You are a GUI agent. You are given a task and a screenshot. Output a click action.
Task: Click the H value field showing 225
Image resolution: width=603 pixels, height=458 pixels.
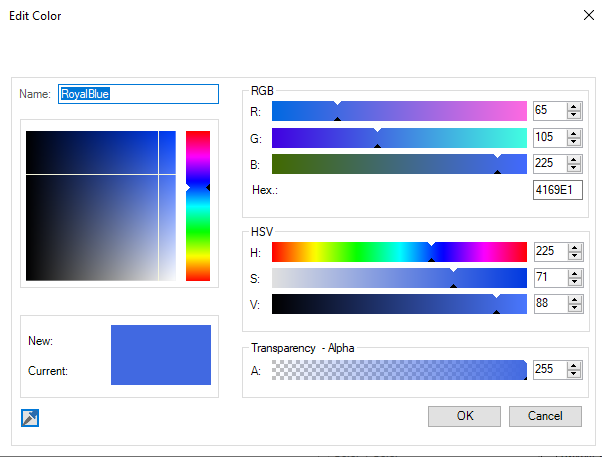pos(551,252)
